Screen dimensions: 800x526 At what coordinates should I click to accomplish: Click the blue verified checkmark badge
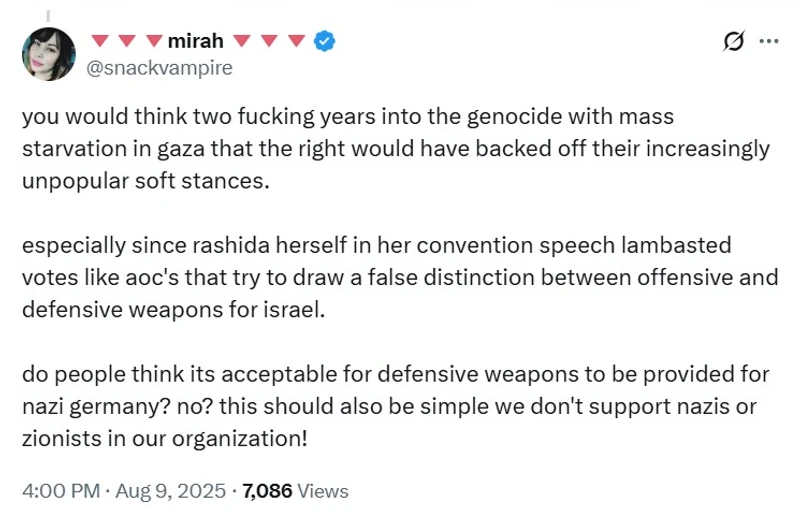click(326, 41)
